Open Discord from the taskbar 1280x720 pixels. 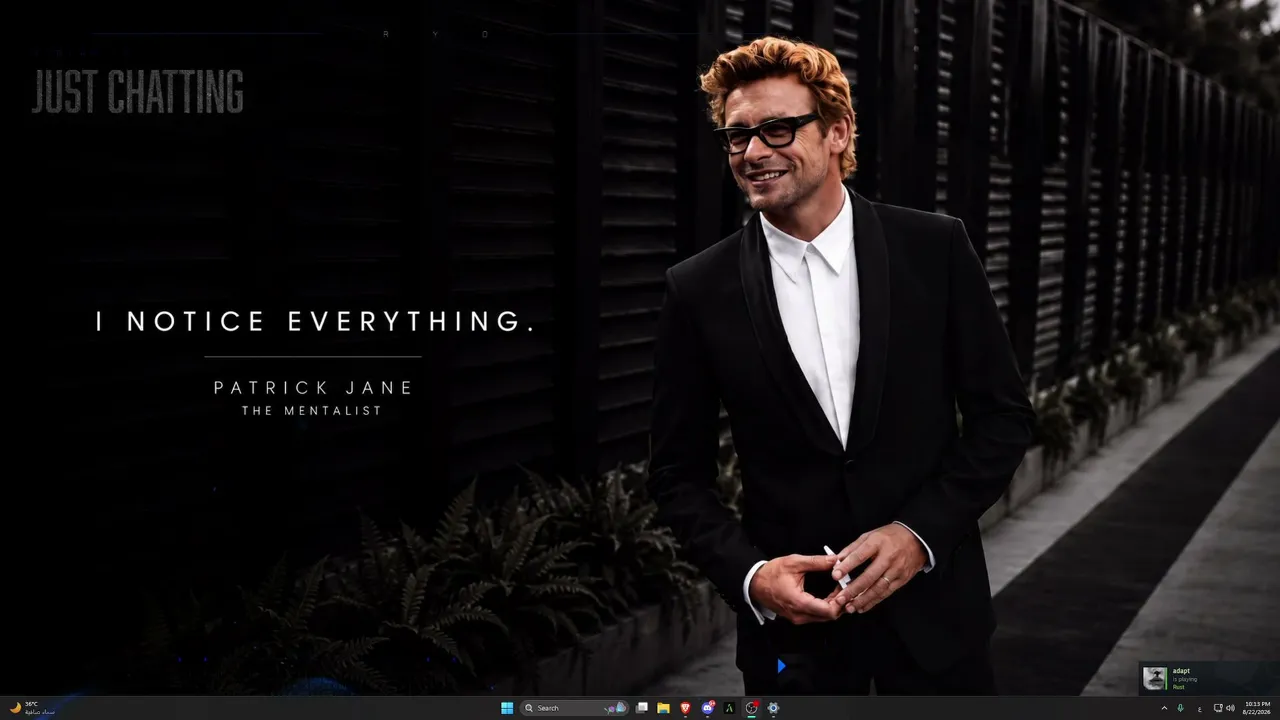coord(708,708)
